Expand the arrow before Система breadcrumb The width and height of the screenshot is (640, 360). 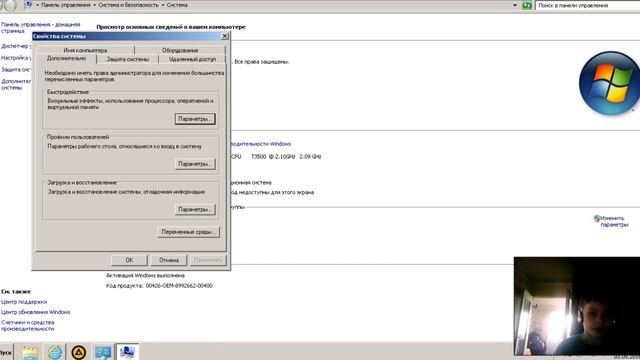[163, 5]
